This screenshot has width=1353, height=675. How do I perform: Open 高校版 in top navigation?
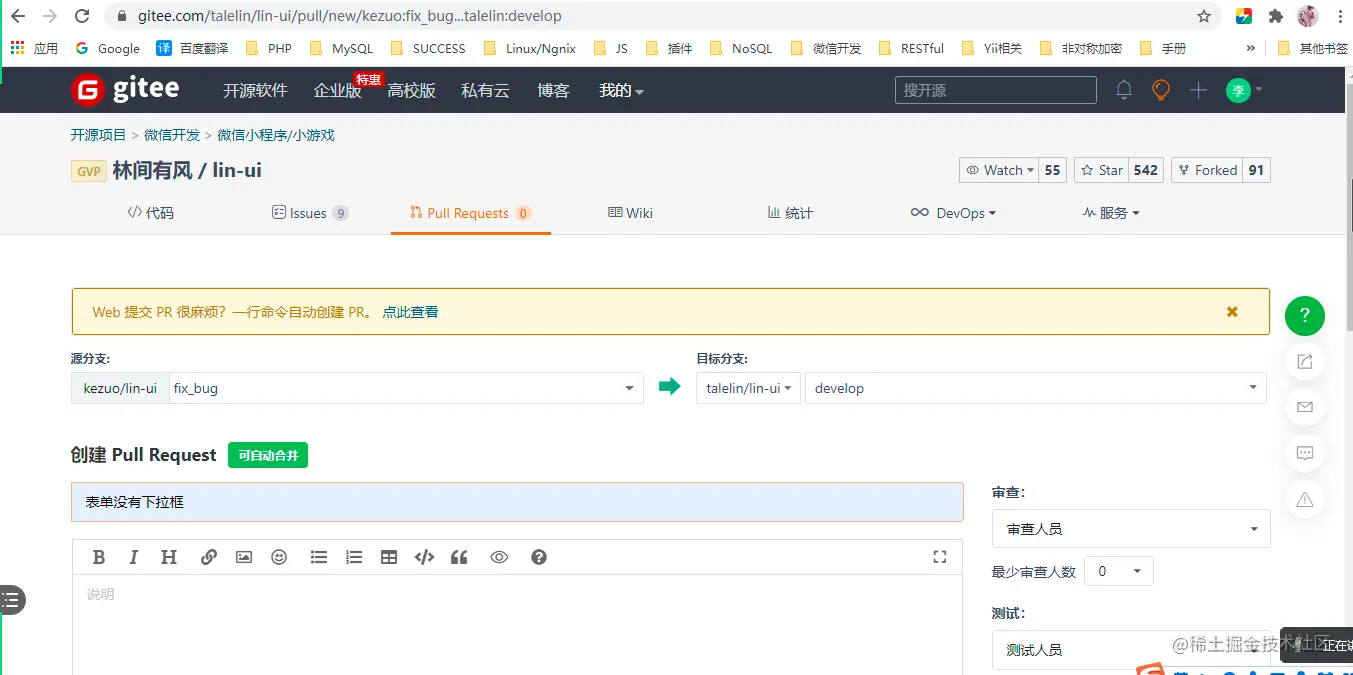click(x=411, y=90)
